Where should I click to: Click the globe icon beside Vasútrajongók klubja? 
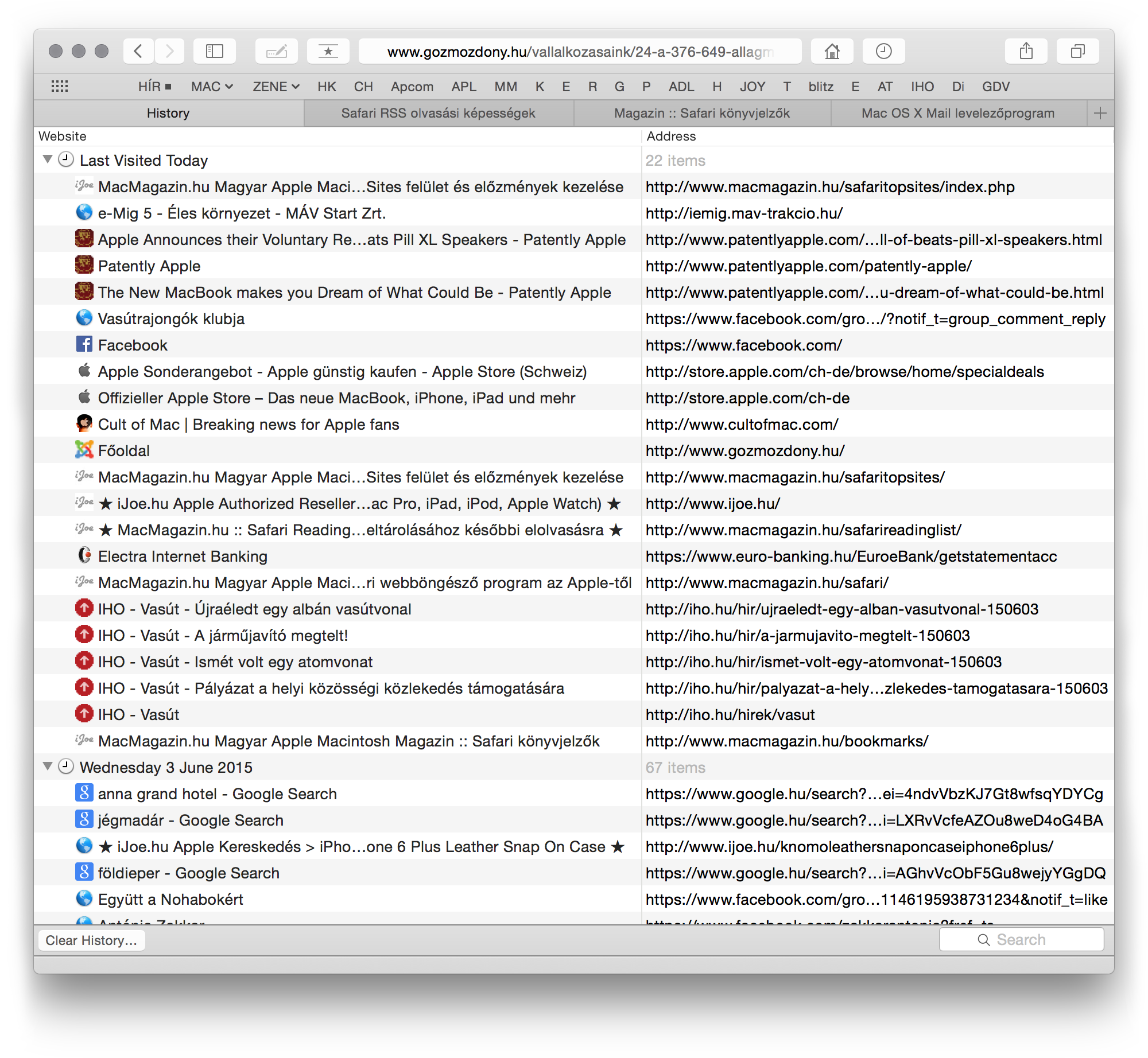(84, 318)
